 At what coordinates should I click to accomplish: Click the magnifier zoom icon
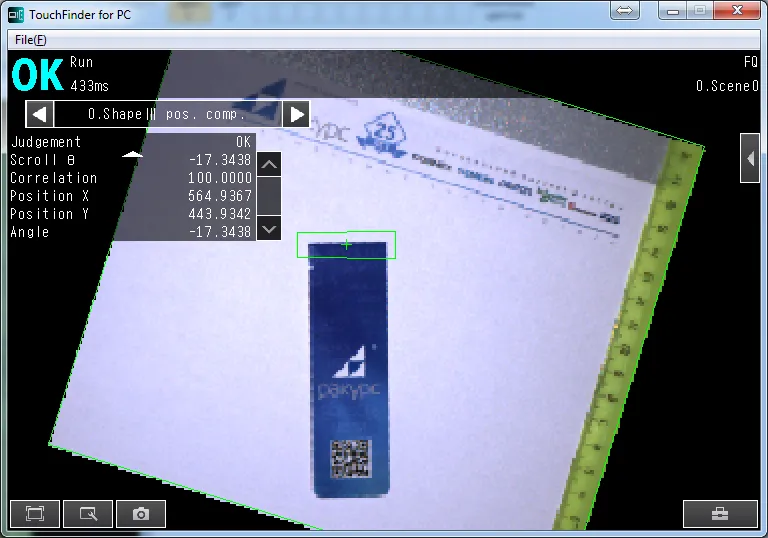pyautogui.click(x=88, y=514)
